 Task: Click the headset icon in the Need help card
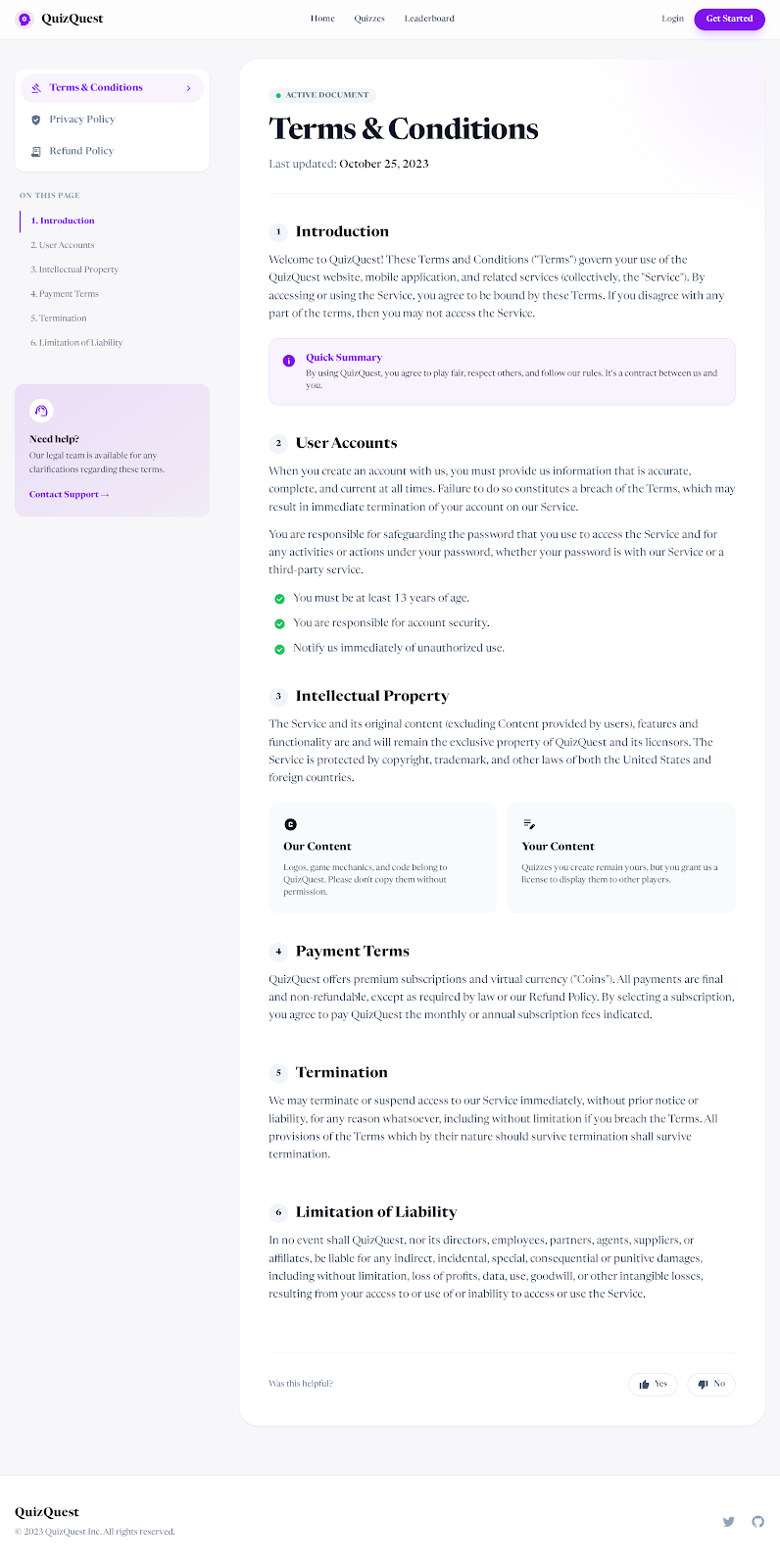(40, 411)
